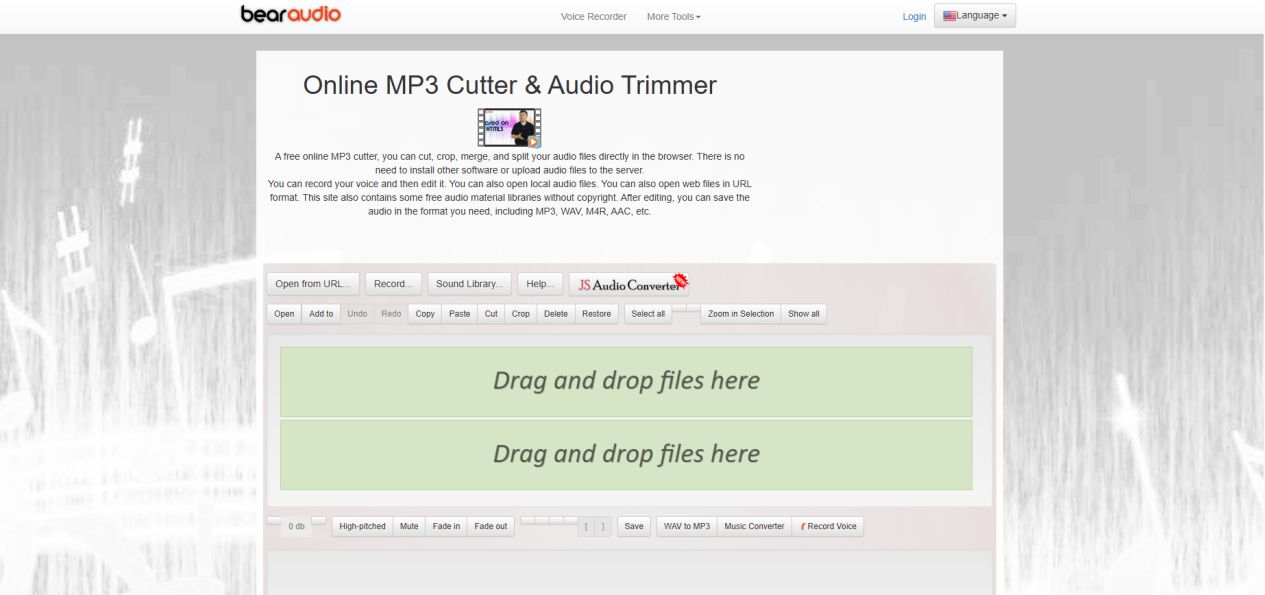This screenshot has width=1265, height=595.
Task: Crop audio to selection
Action: tap(520, 314)
